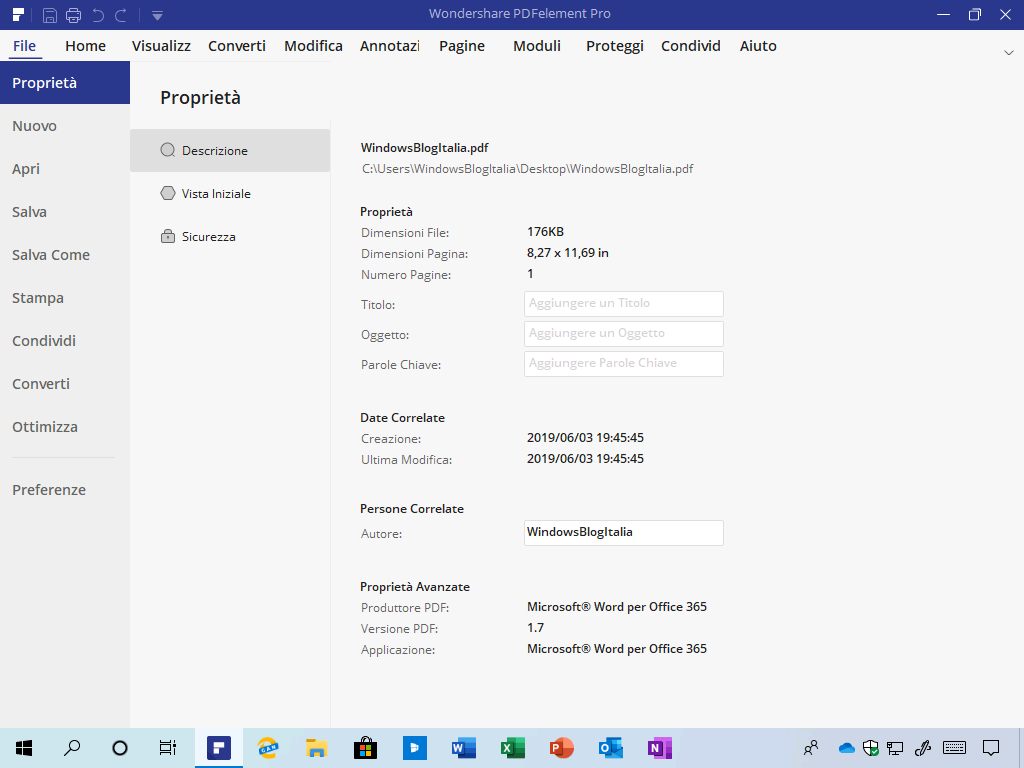Click the Undo arrow icon
Viewport: 1024px width, 768px height.
(x=98, y=14)
